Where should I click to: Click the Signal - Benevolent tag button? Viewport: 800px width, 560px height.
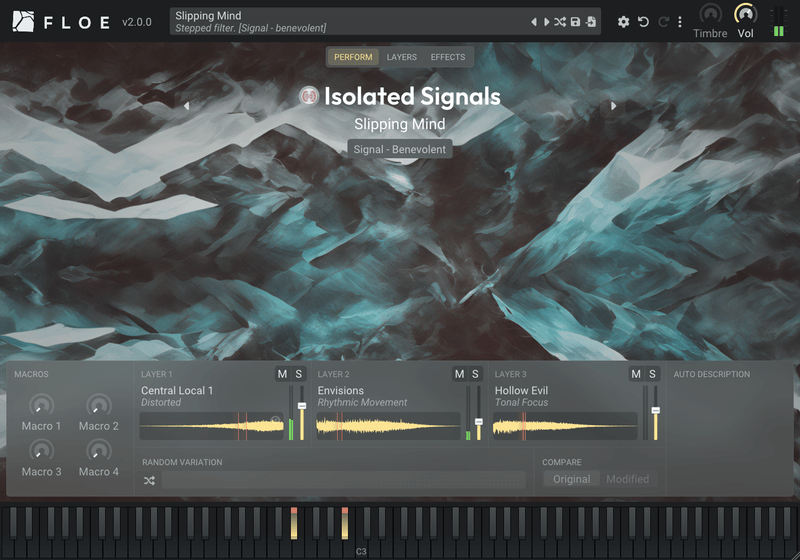(x=399, y=149)
